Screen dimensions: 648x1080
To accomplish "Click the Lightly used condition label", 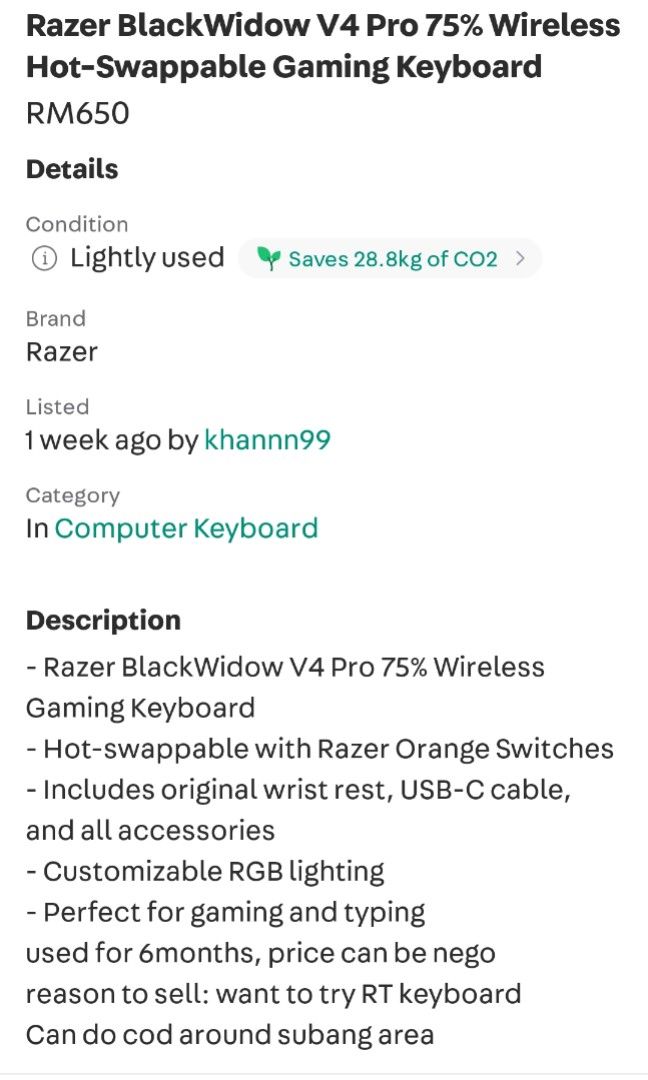I will click(147, 258).
